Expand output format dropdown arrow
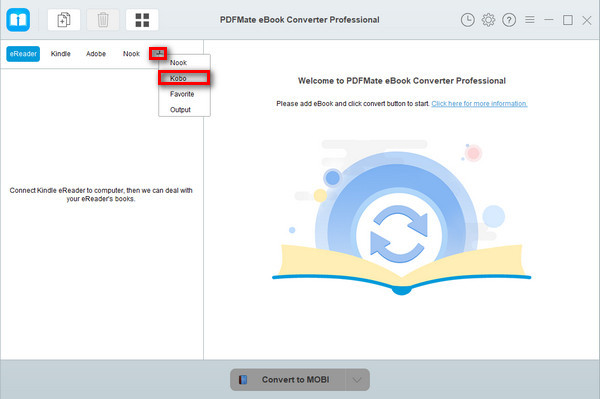The height and width of the screenshot is (399, 600). click(x=357, y=379)
